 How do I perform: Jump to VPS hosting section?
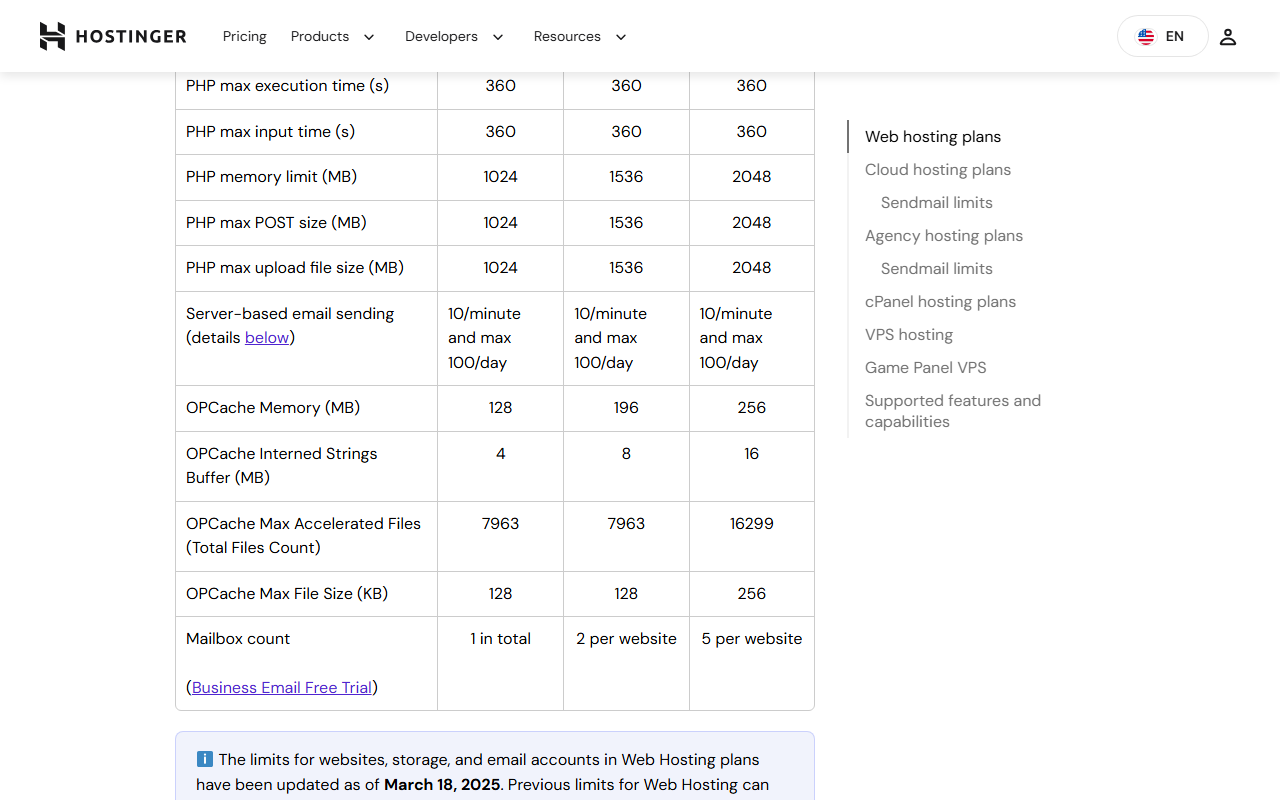tap(909, 335)
